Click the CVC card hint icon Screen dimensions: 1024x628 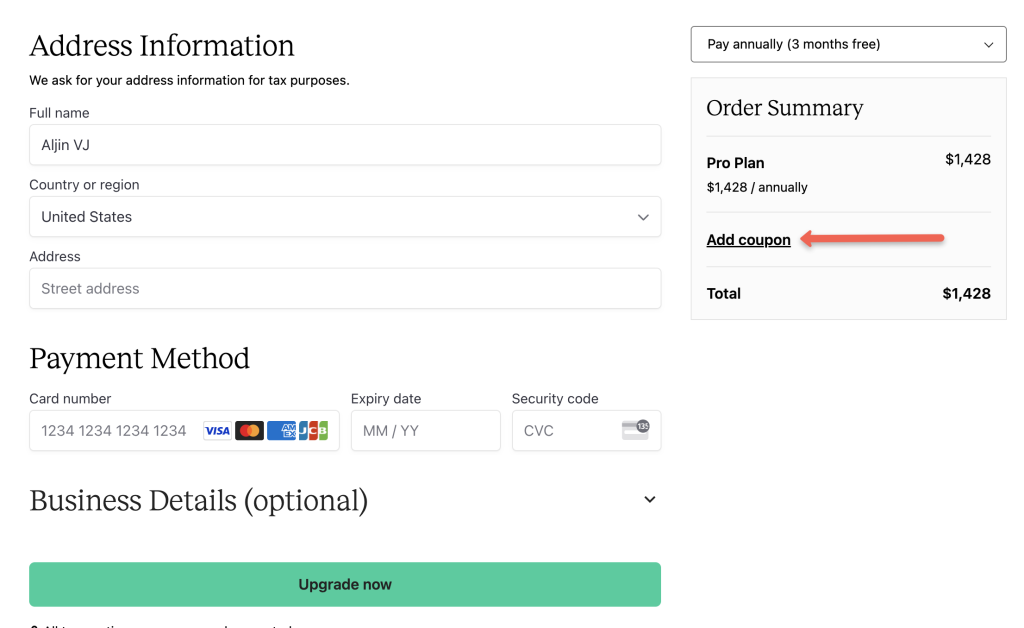click(637, 428)
